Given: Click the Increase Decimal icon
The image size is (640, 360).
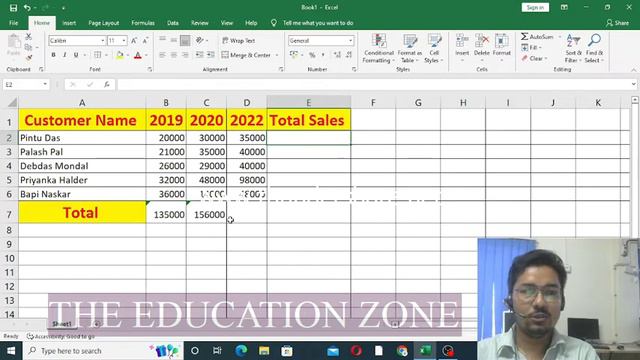Looking at the screenshot, I should 337,55.
